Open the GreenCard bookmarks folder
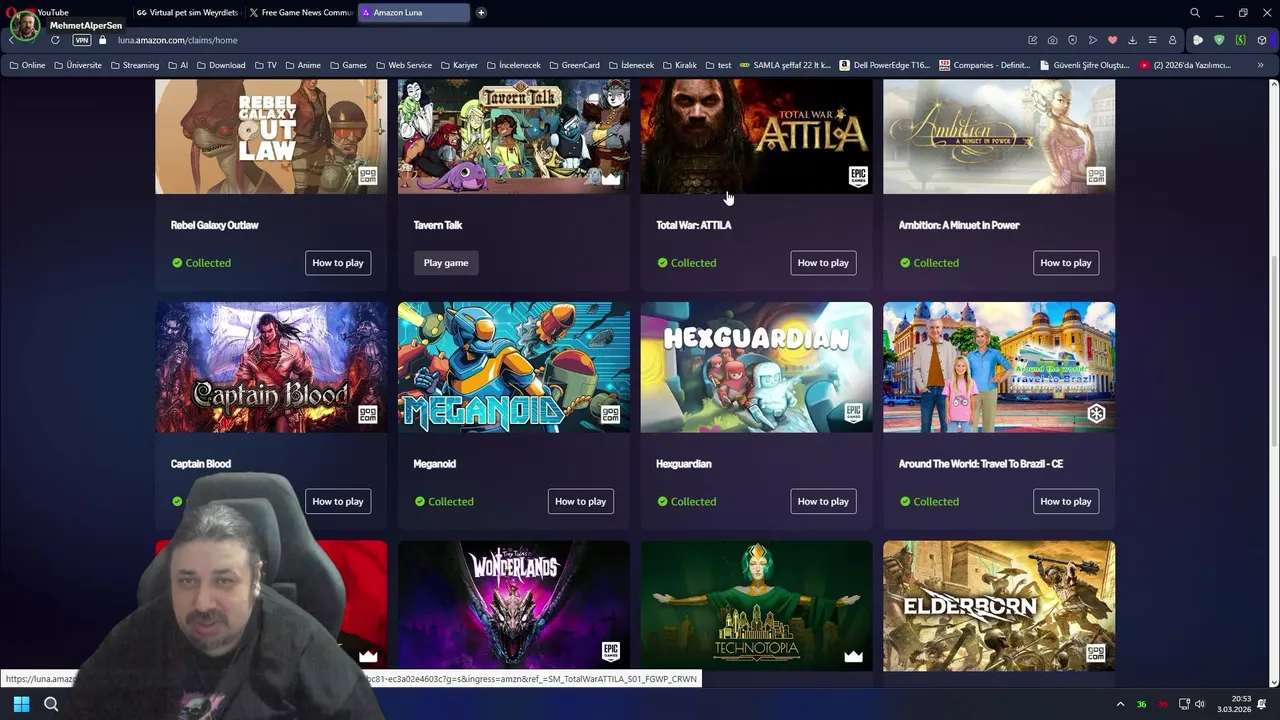This screenshot has width=1280, height=720. click(574, 65)
